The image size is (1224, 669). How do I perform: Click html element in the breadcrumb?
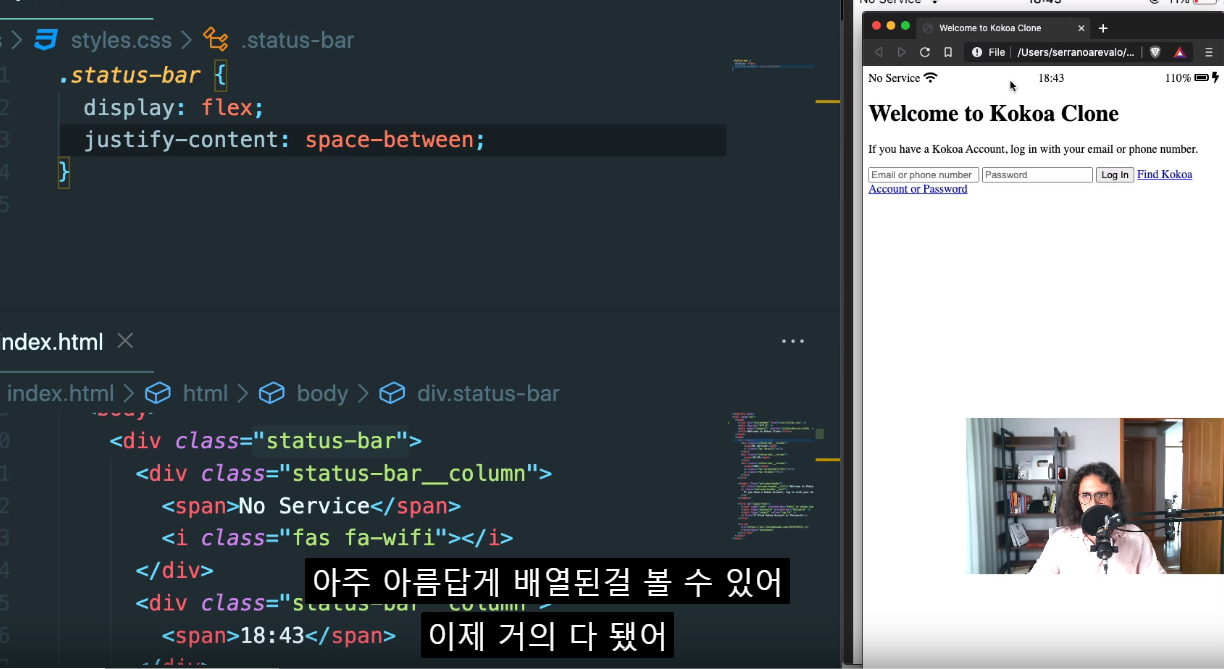205,393
